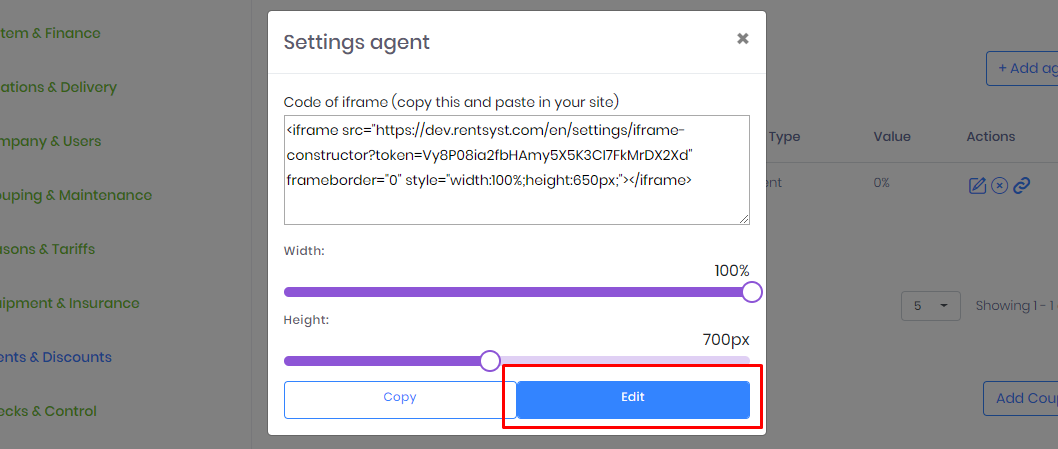Viewport: 1058px width, 449px height.
Task: Go to Grouping & Maintenance section
Action: tap(76, 195)
